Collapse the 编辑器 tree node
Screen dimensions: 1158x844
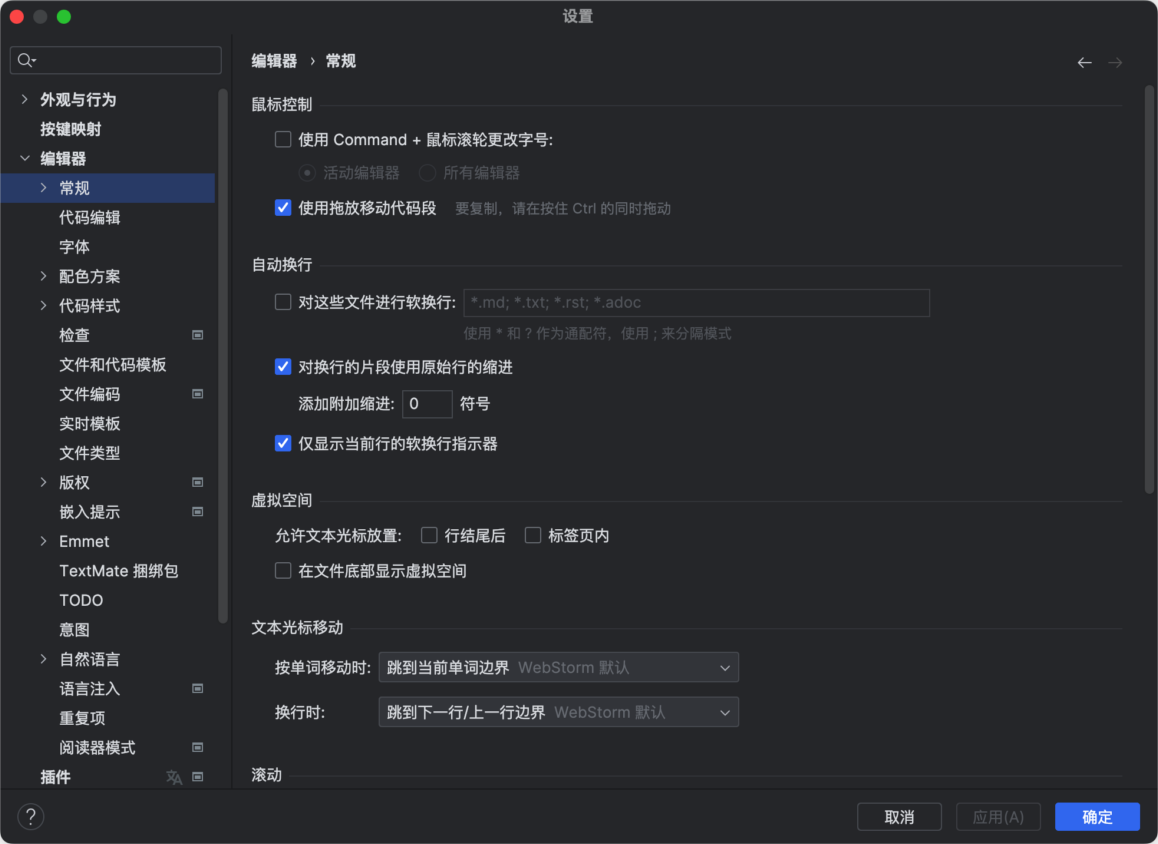click(x=24, y=158)
